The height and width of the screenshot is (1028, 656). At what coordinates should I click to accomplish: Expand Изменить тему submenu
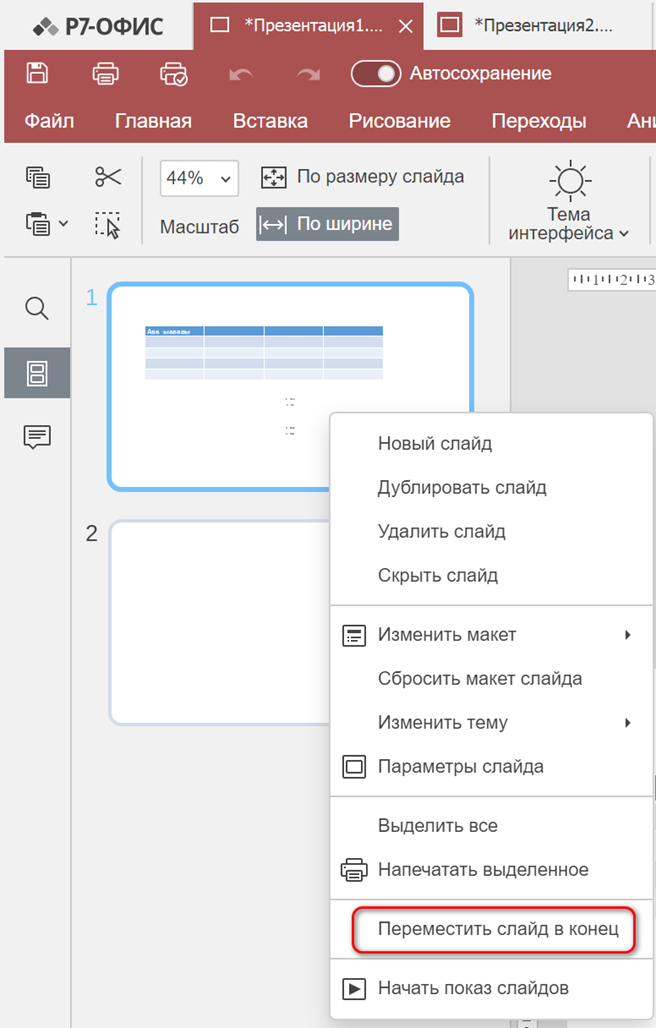coord(492,722)
